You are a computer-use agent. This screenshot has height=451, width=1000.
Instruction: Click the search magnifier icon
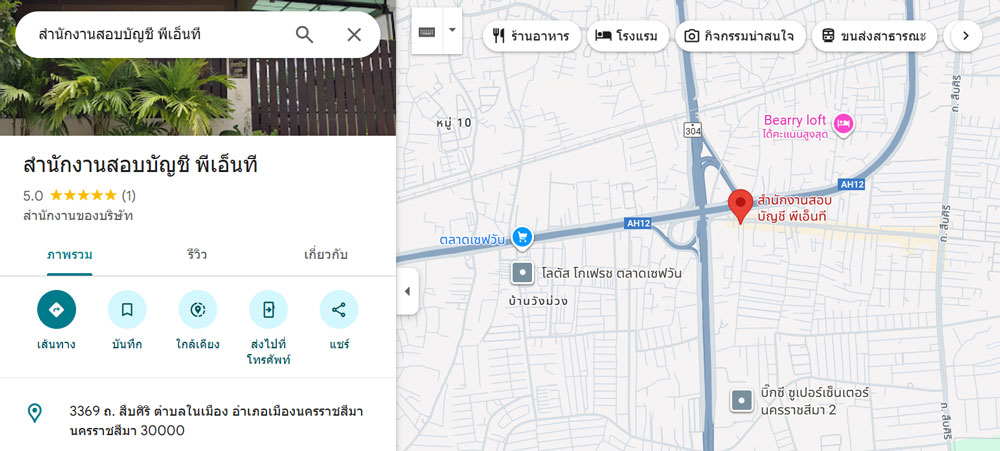[305, 35]
